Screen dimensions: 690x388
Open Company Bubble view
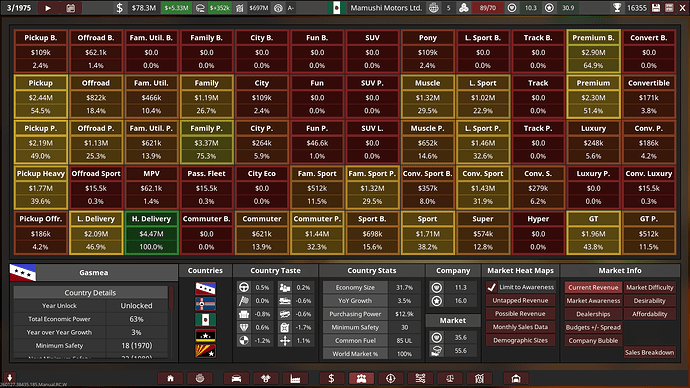pyautogui.click(x=593, y=340)
